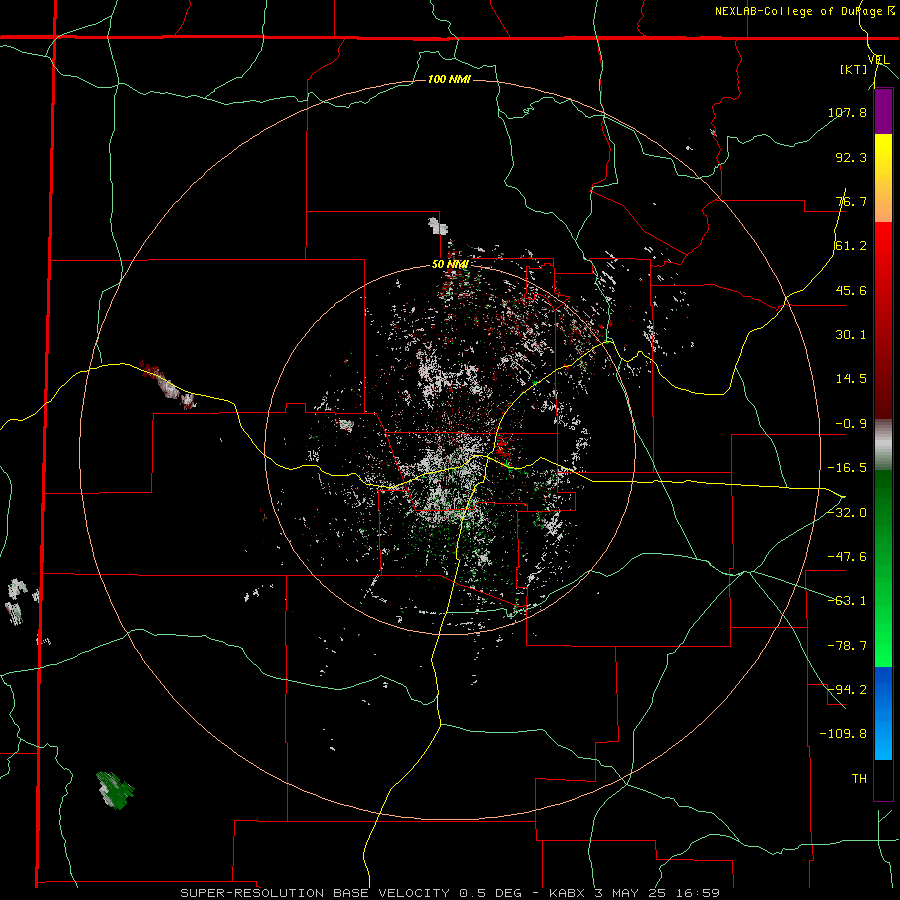Viewport: 900px width, 900px height.
Task: Select the -78.7 scale value
Action: pyautogui.click(x=847, y=646)
